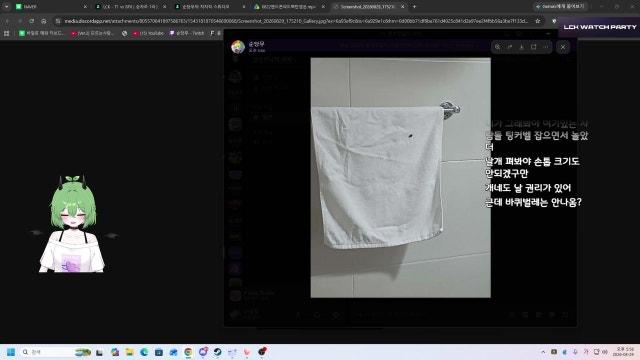The width and height of the screenshot is (640, 360).
Task: Open the Twitch bookmark in the bookmarks bar
Action: (187, 33)
